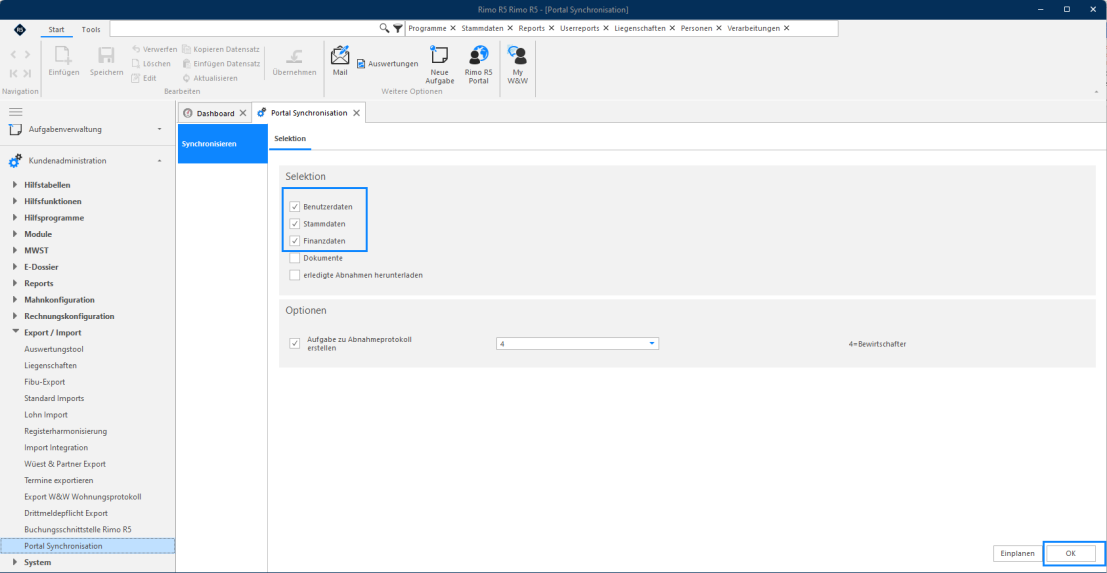Click the R5 application logo
The height and width of the screenshot is (573, 1107).
coord(20,29)
